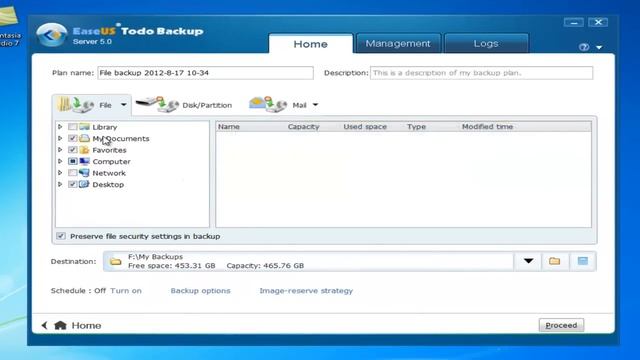Expand the Library tree node
The height and width of the screenshot is (360, 640).
coord(60,127)
